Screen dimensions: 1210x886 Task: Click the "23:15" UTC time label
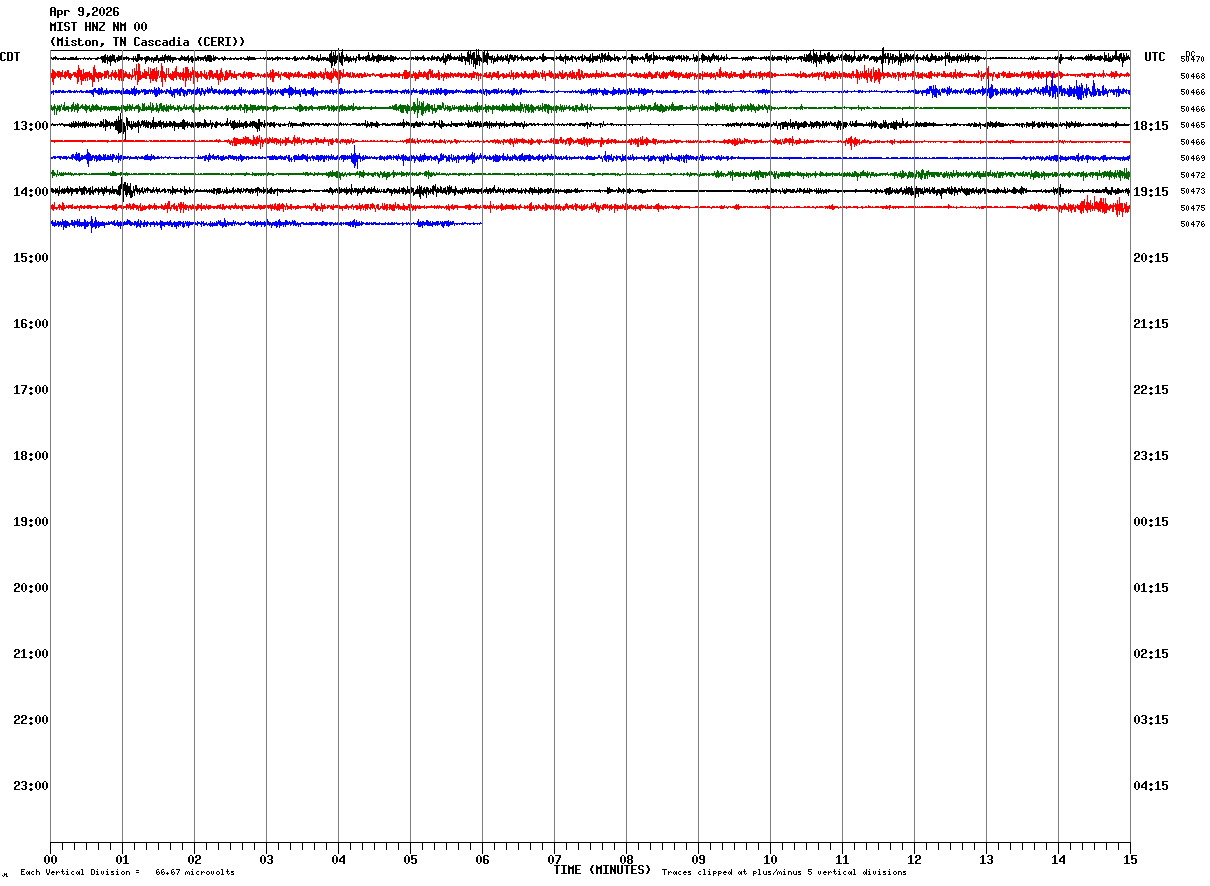(1151, 456)
